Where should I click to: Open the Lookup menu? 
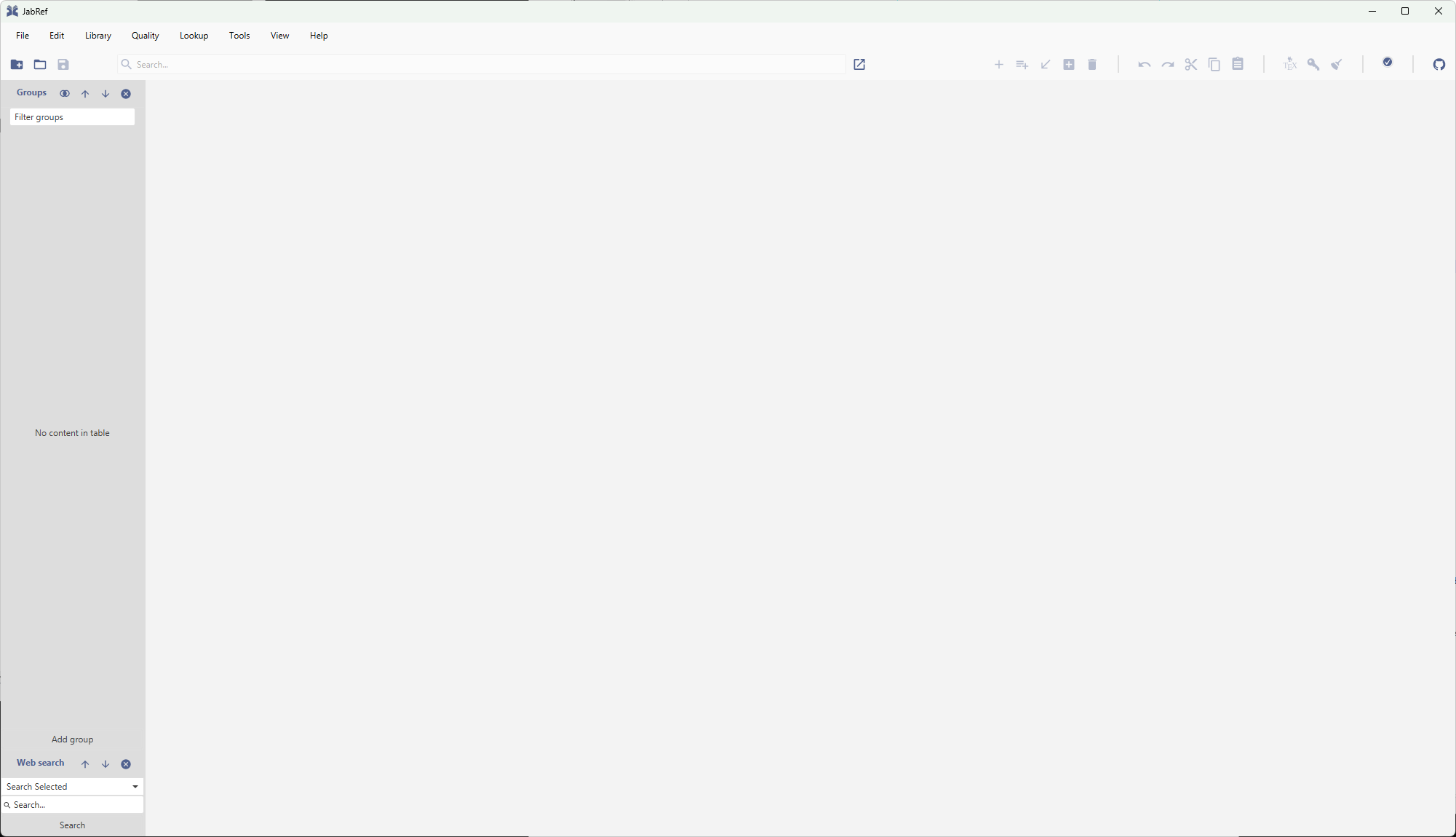tap(194, 36)
